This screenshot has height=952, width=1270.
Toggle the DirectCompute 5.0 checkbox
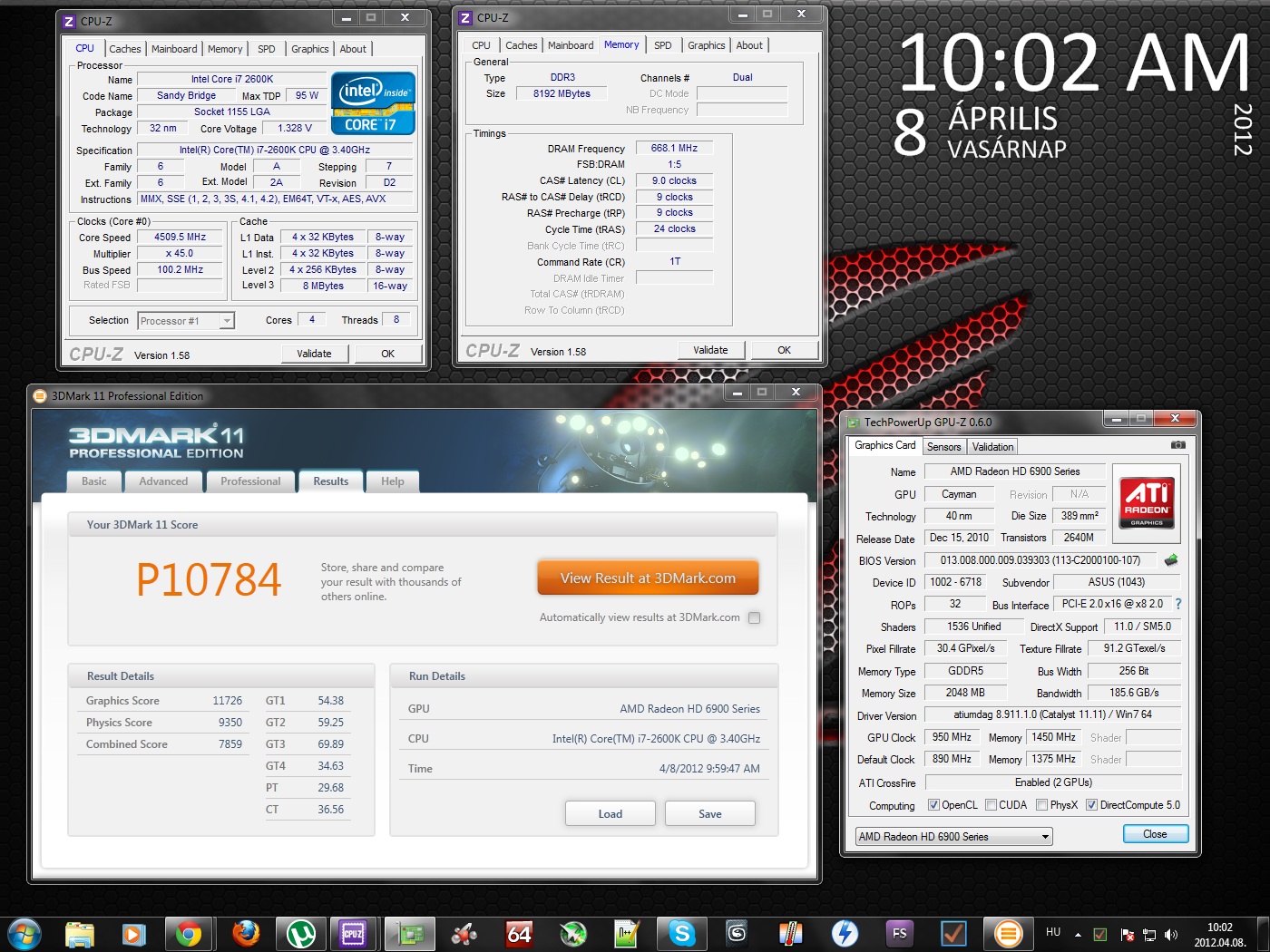click(1091, 805)
